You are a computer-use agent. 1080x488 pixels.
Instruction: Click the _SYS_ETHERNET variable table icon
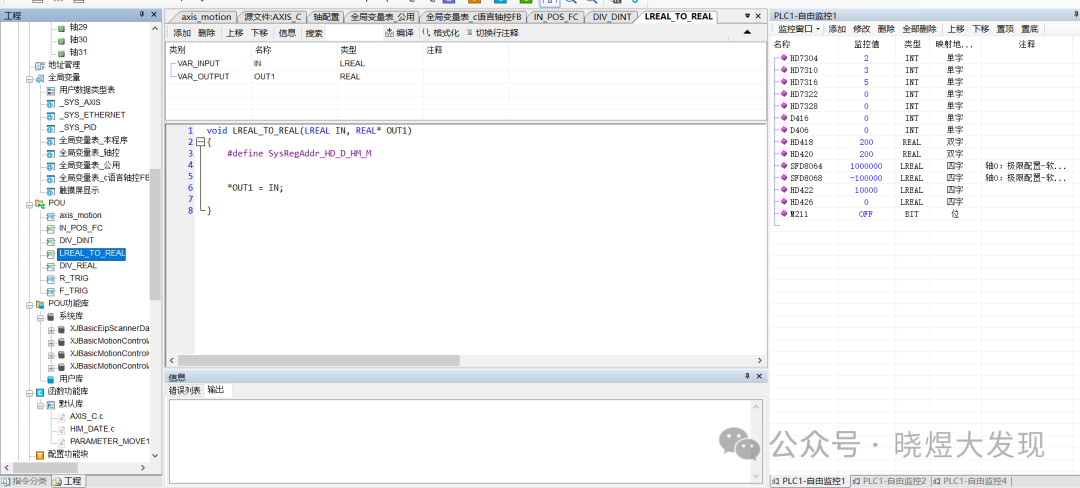point(50,115)
